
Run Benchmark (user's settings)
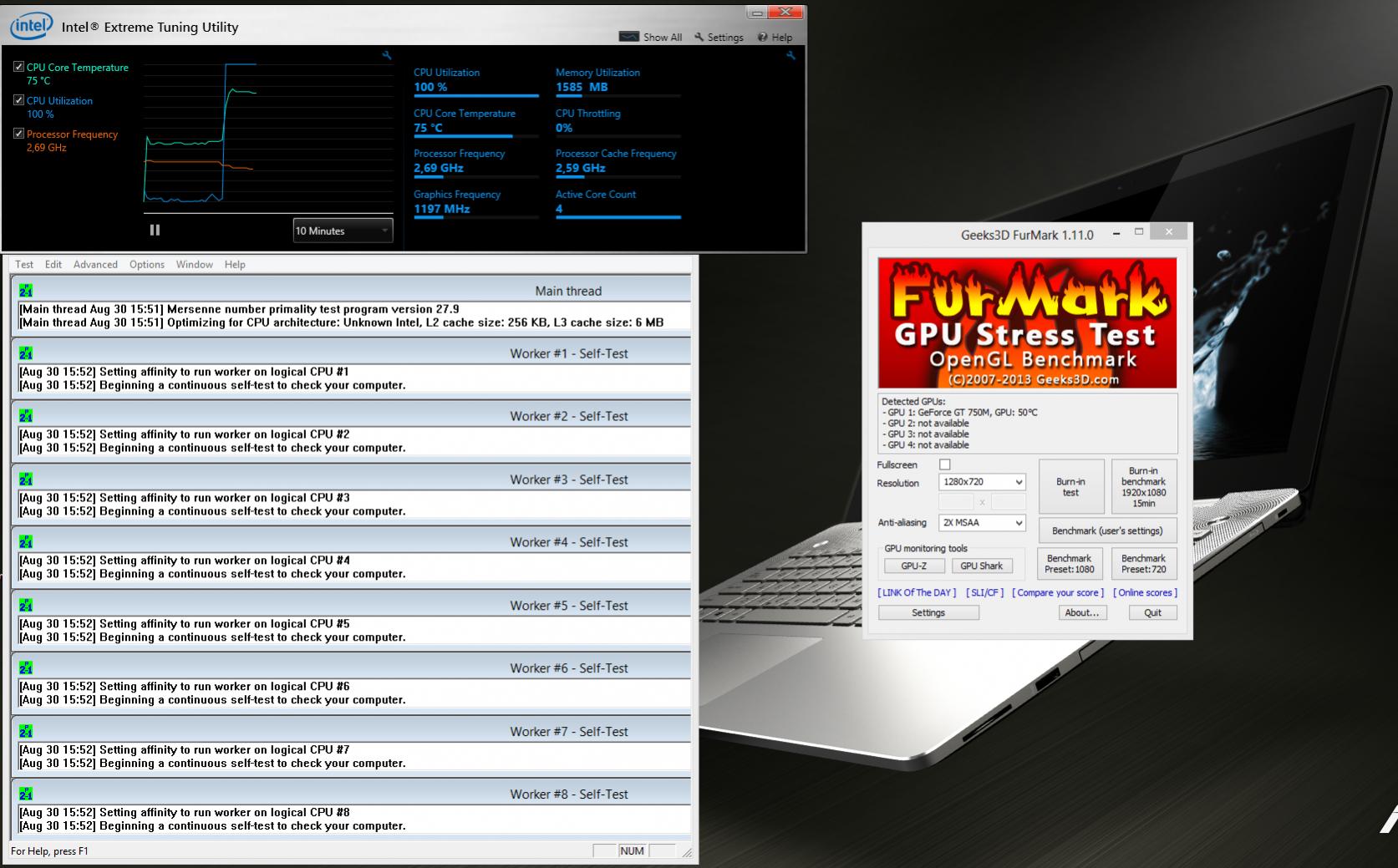(1107, 530)
